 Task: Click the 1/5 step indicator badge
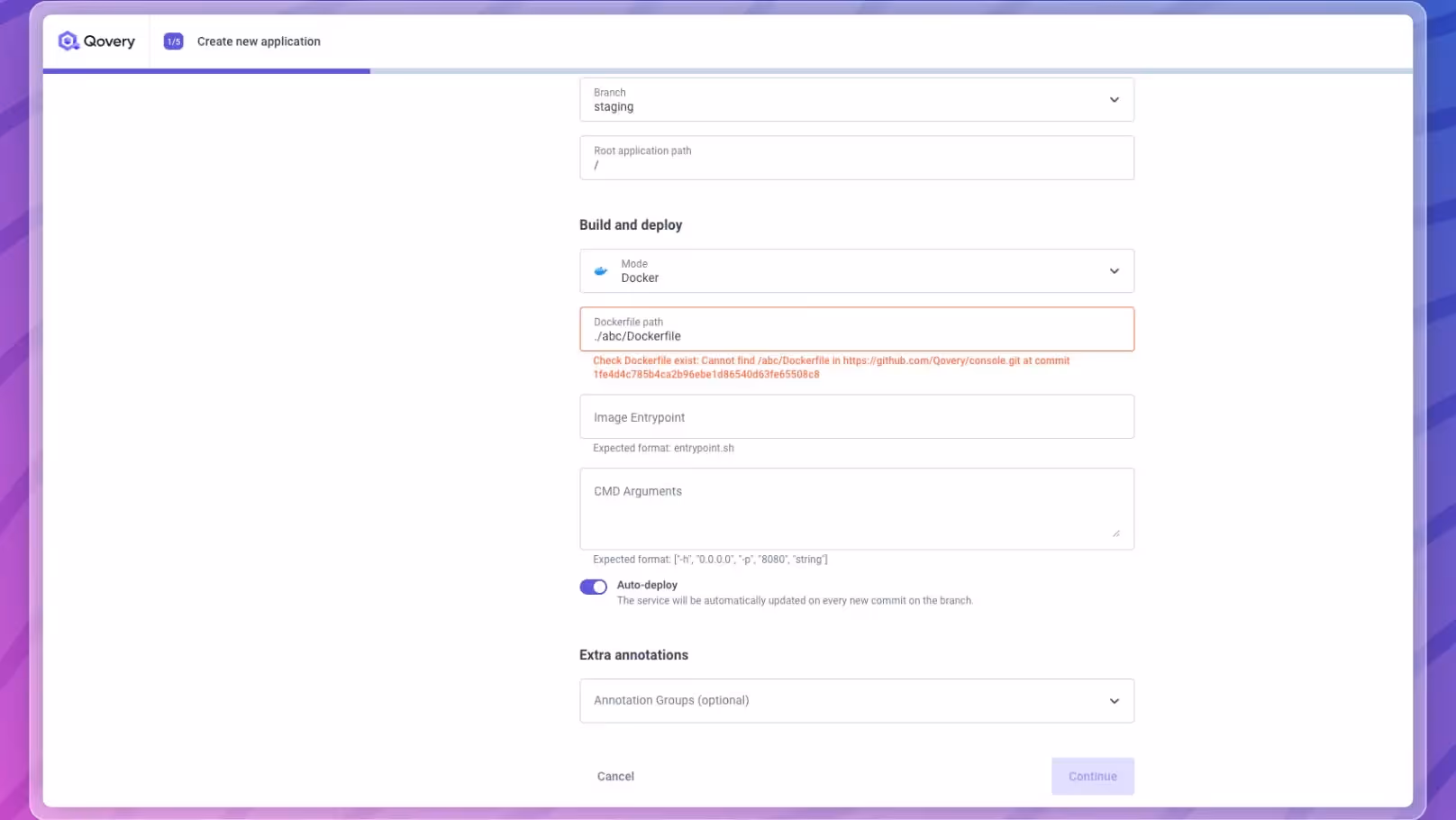click(x=172, y=41)
